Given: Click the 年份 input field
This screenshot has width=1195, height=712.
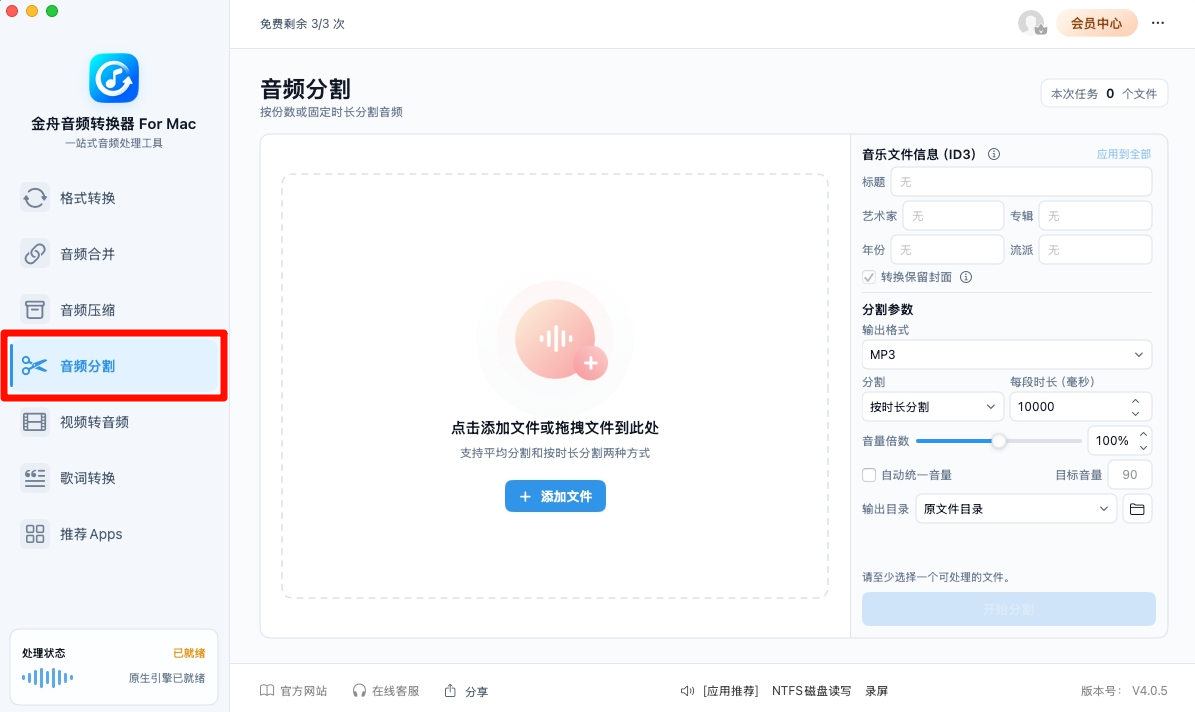Looking at the screenshot, I should pyautogui.click(x=947, y=250).
